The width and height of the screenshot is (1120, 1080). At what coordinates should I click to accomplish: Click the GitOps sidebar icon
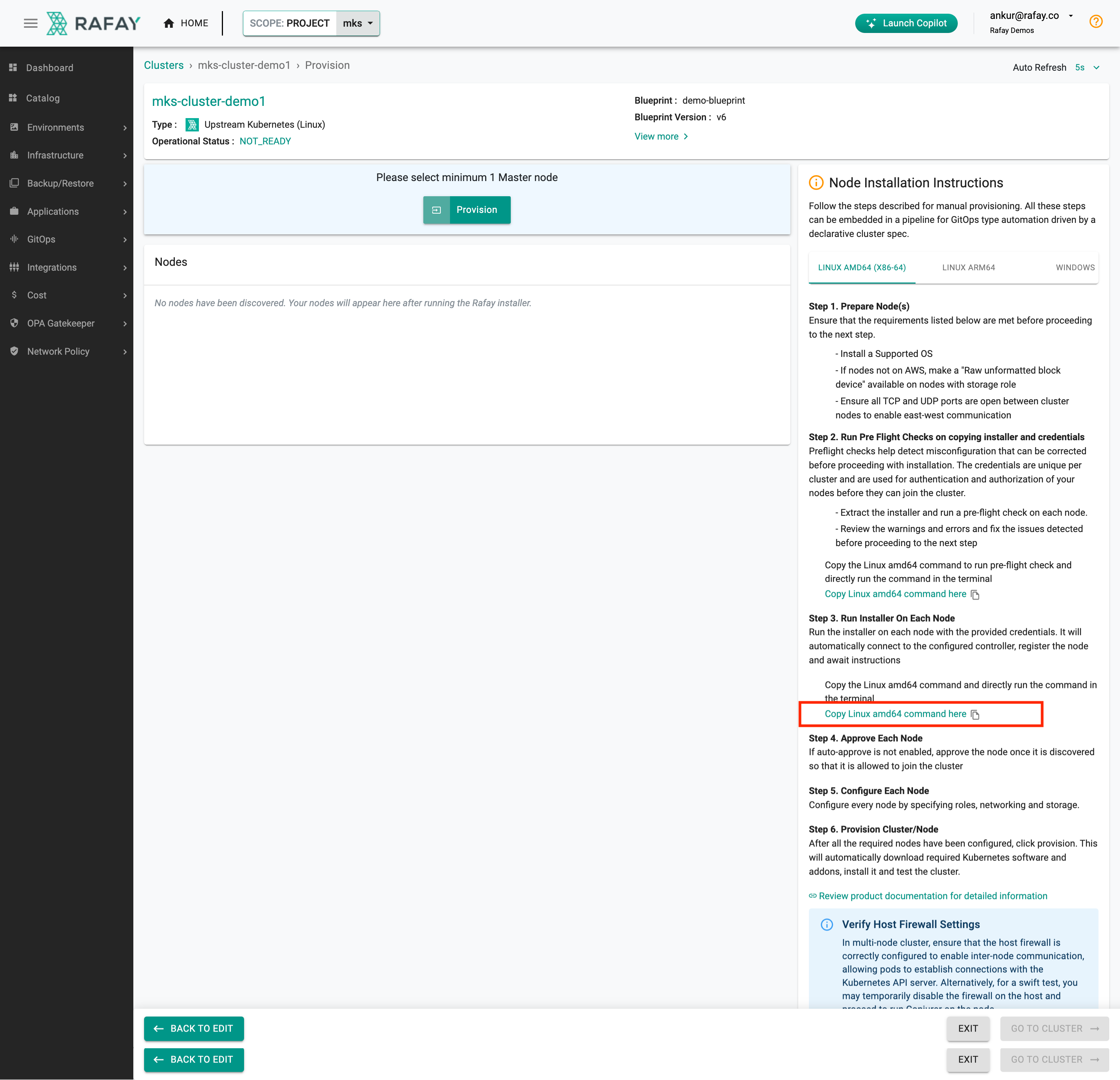15,239
